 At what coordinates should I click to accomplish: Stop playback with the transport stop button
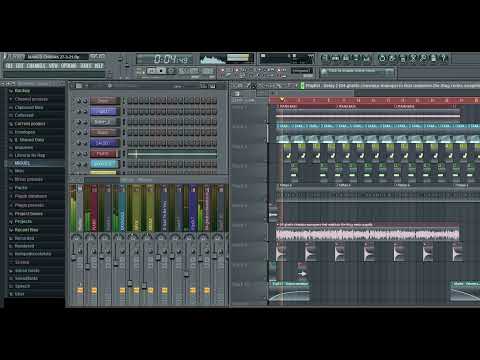(x=161, y=71)
